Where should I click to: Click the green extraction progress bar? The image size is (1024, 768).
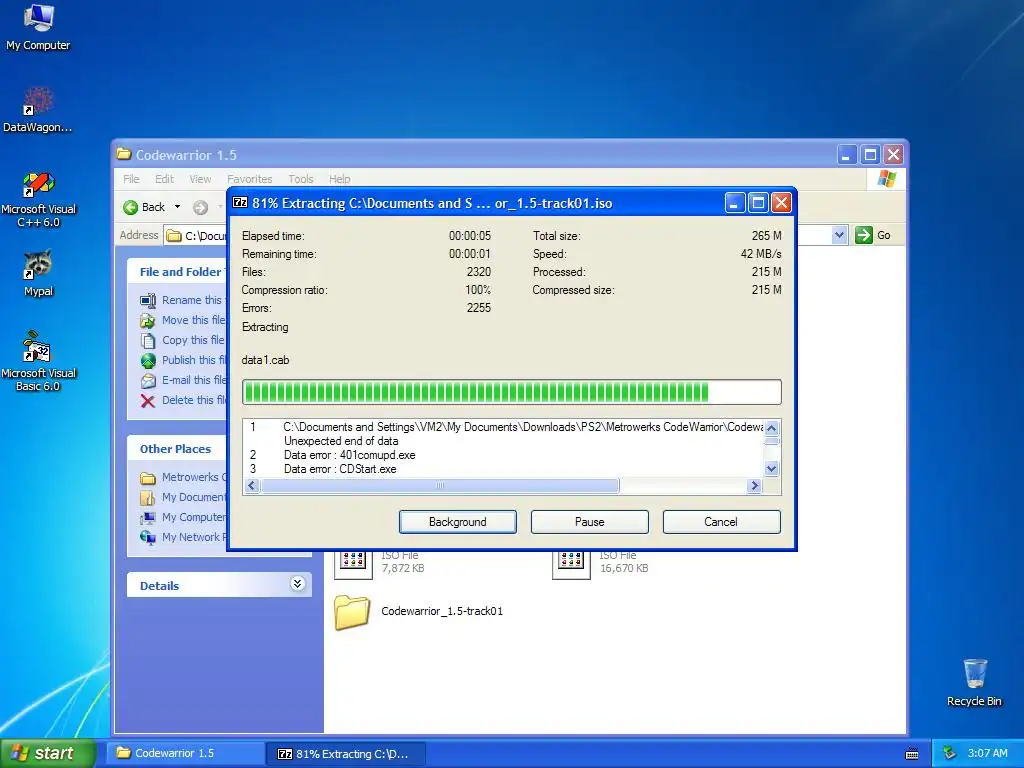511,392
